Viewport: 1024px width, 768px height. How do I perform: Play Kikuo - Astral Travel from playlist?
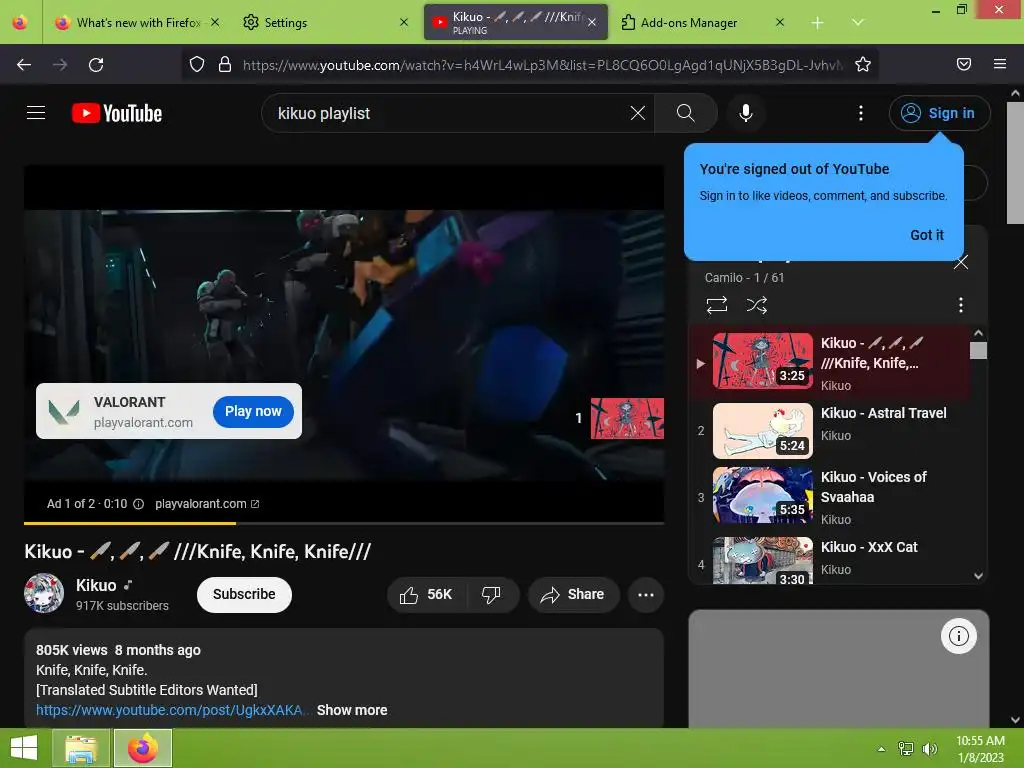click(830, 431)
